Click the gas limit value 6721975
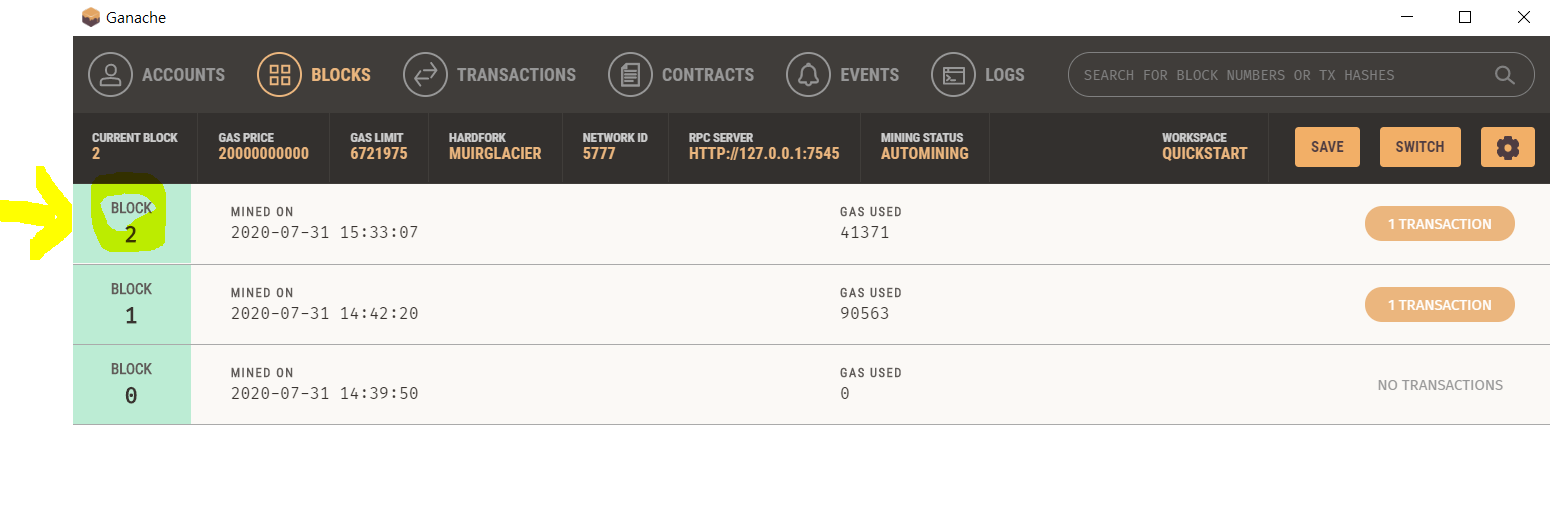The image size is (1550, 507). 379,154
